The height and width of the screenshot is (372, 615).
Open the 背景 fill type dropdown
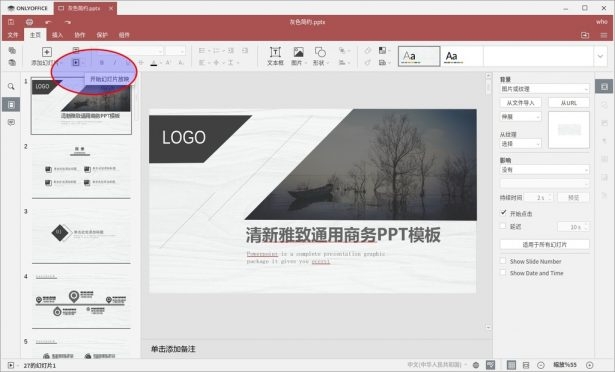[x=544, y=89]
